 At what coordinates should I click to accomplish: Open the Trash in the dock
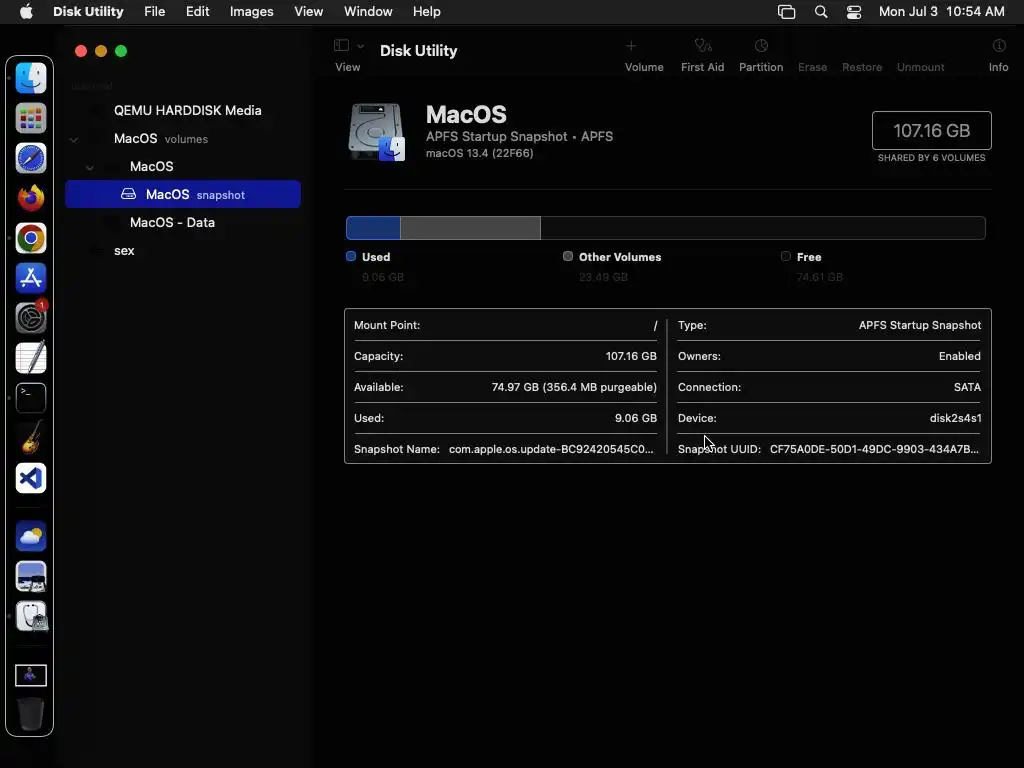31,713
